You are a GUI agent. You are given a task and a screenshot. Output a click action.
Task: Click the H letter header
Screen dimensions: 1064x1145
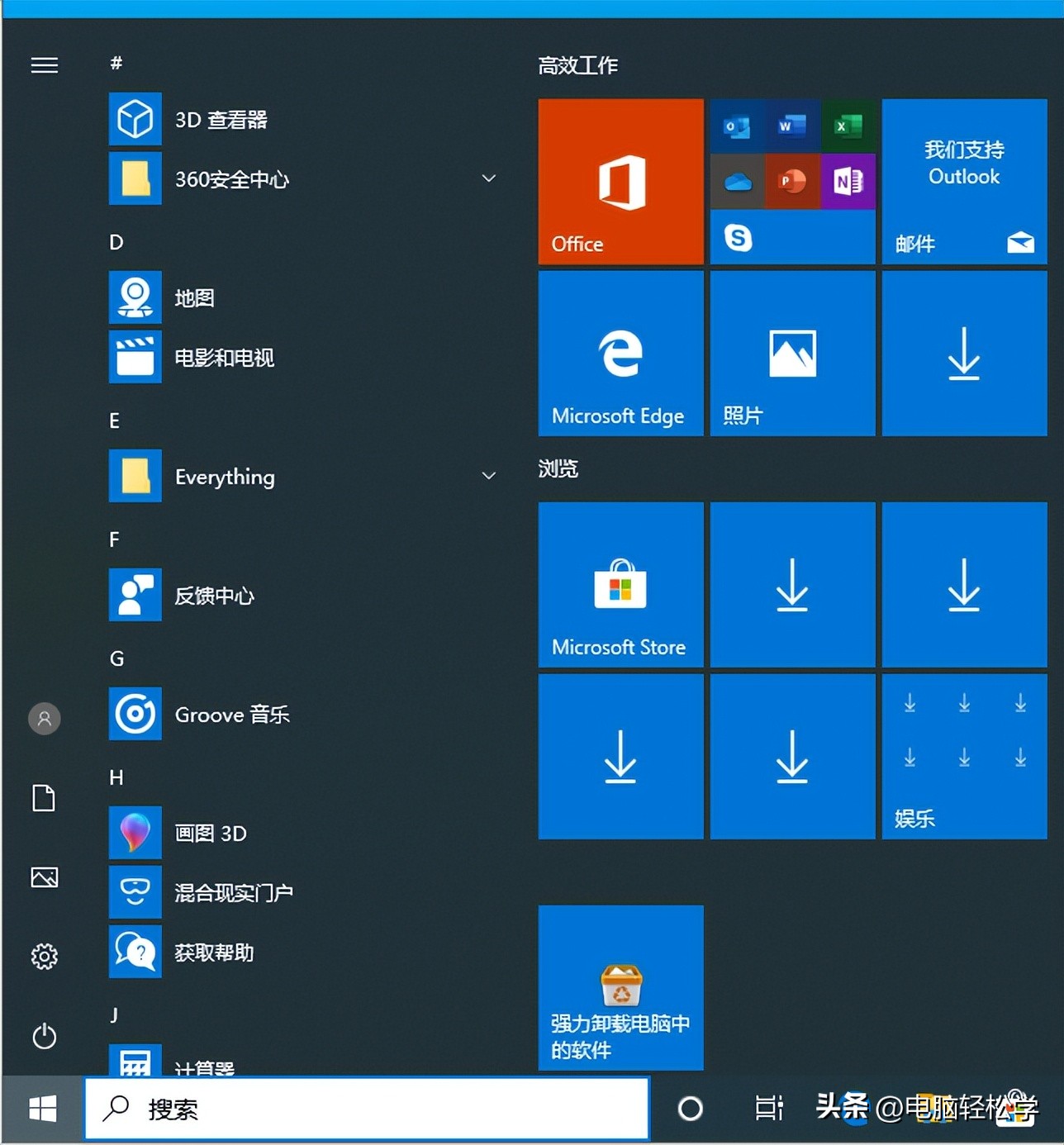tap(116, 777)
